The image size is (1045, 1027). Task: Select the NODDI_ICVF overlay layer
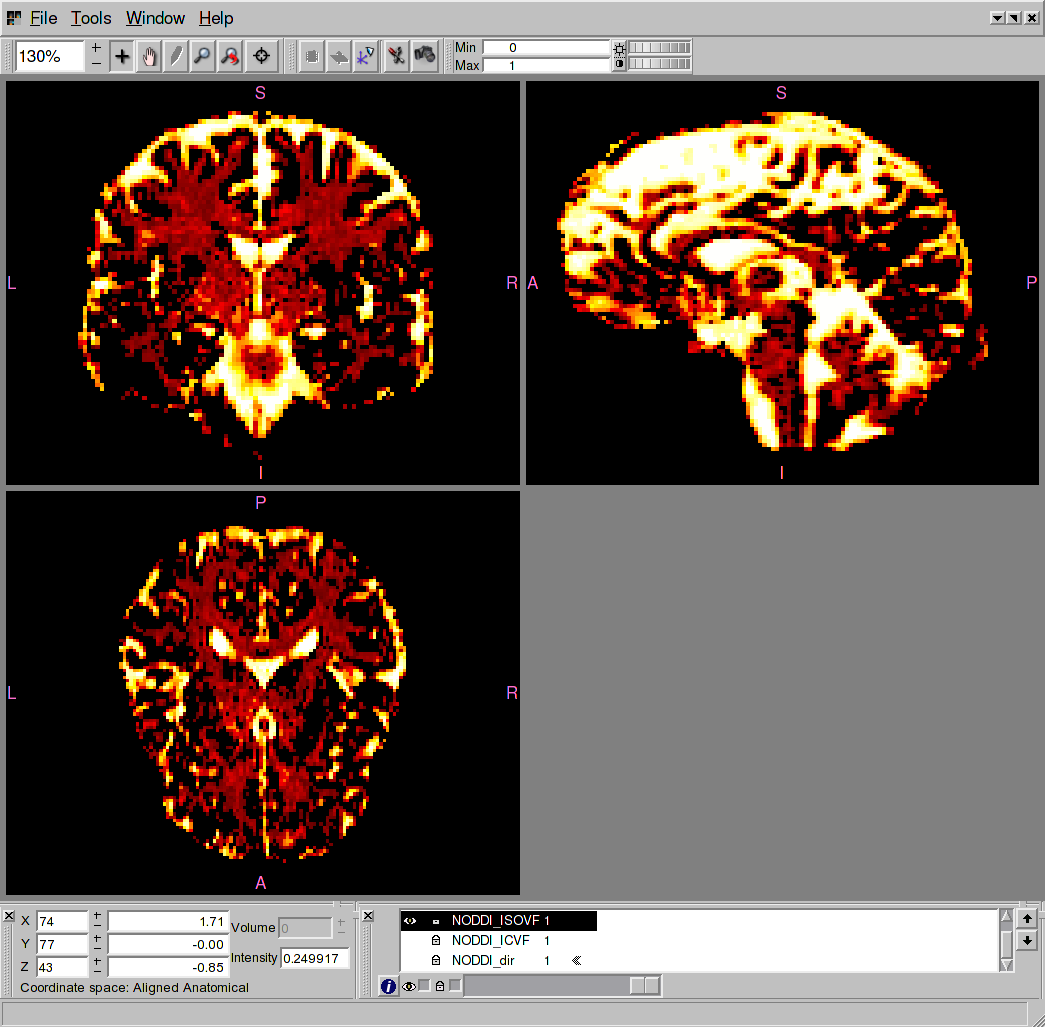[490, 940]
